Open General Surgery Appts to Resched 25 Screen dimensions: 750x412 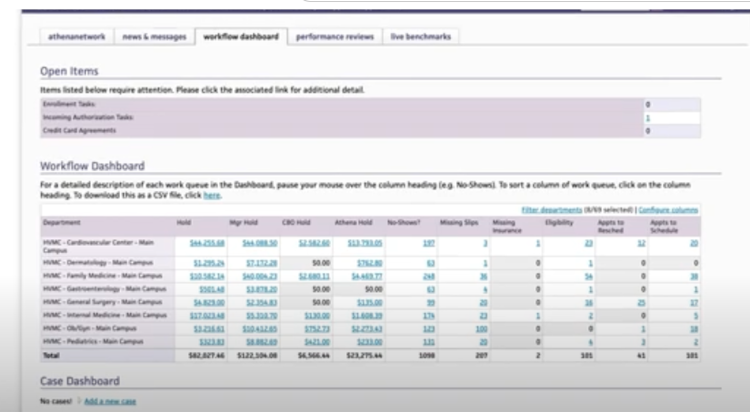[641, 302]
